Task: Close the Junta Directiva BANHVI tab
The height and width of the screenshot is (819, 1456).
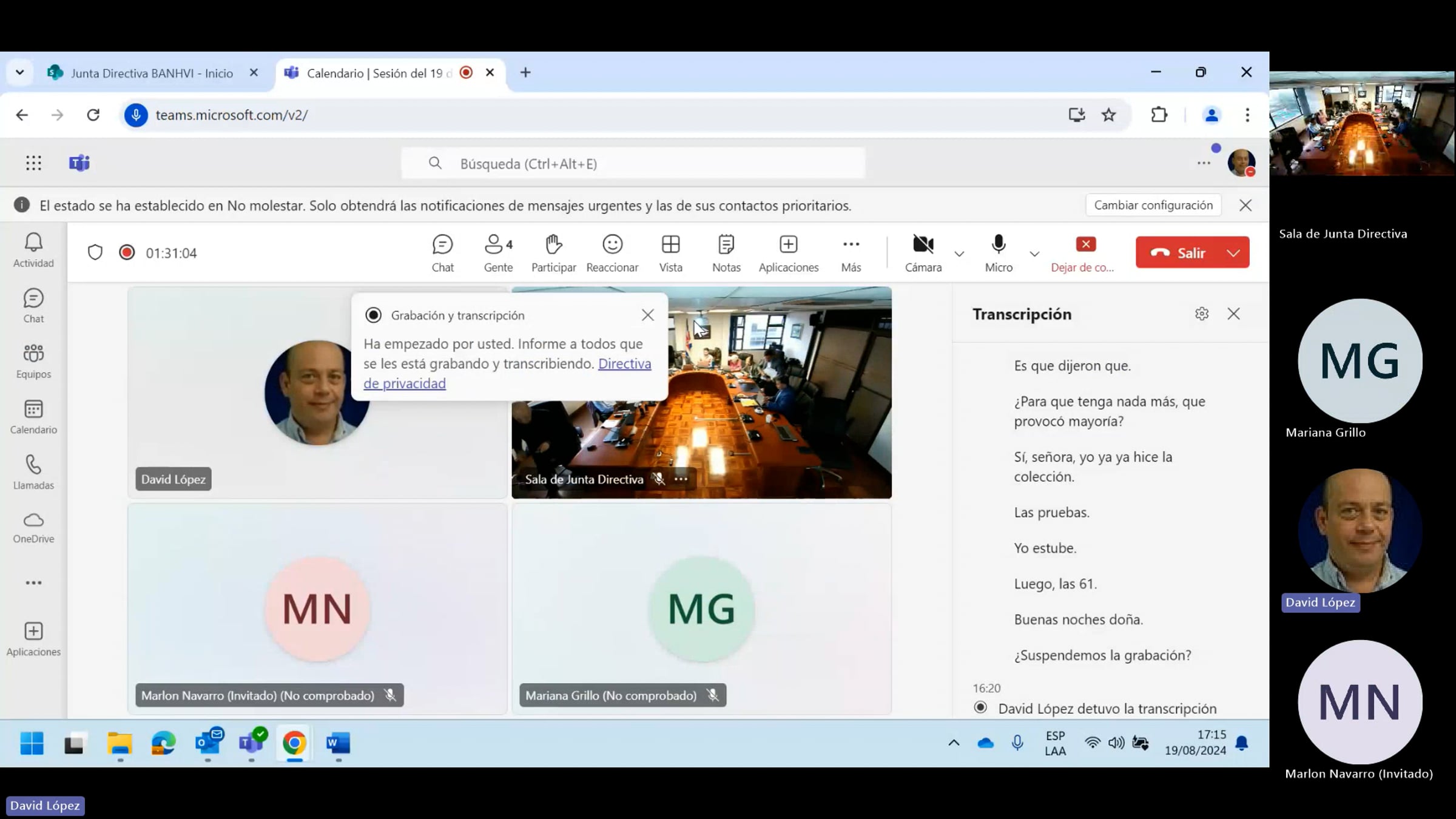Action: pyautogui.click(x=254, y=73)
